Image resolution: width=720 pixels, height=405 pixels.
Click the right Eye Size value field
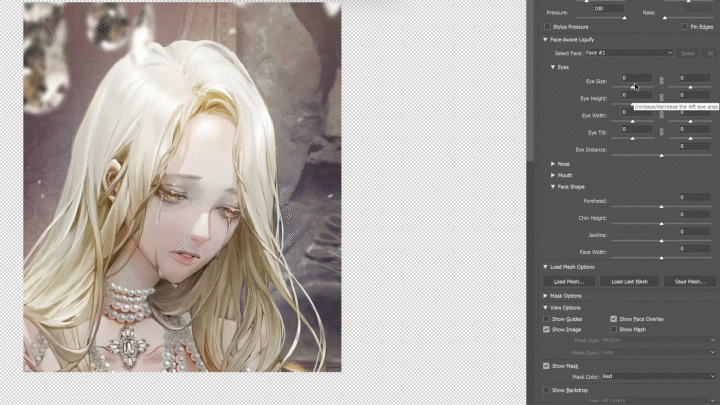coord(694,78)
